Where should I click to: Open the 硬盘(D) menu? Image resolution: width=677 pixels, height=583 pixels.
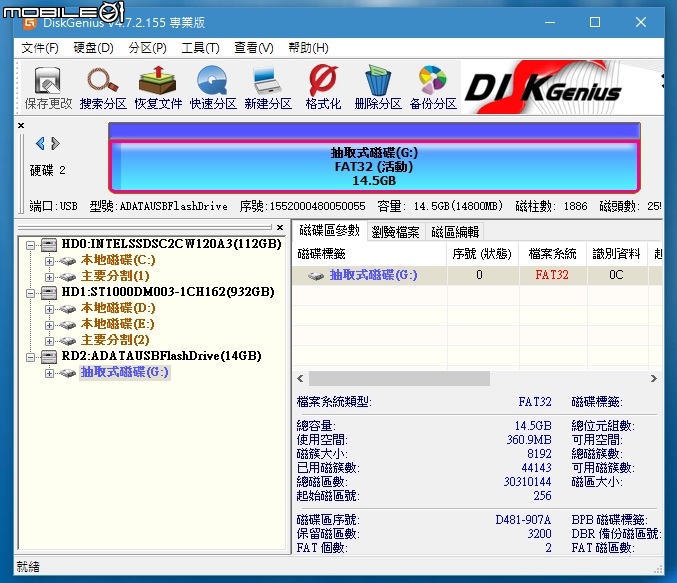pyautogui.click(x=93, y=48)
